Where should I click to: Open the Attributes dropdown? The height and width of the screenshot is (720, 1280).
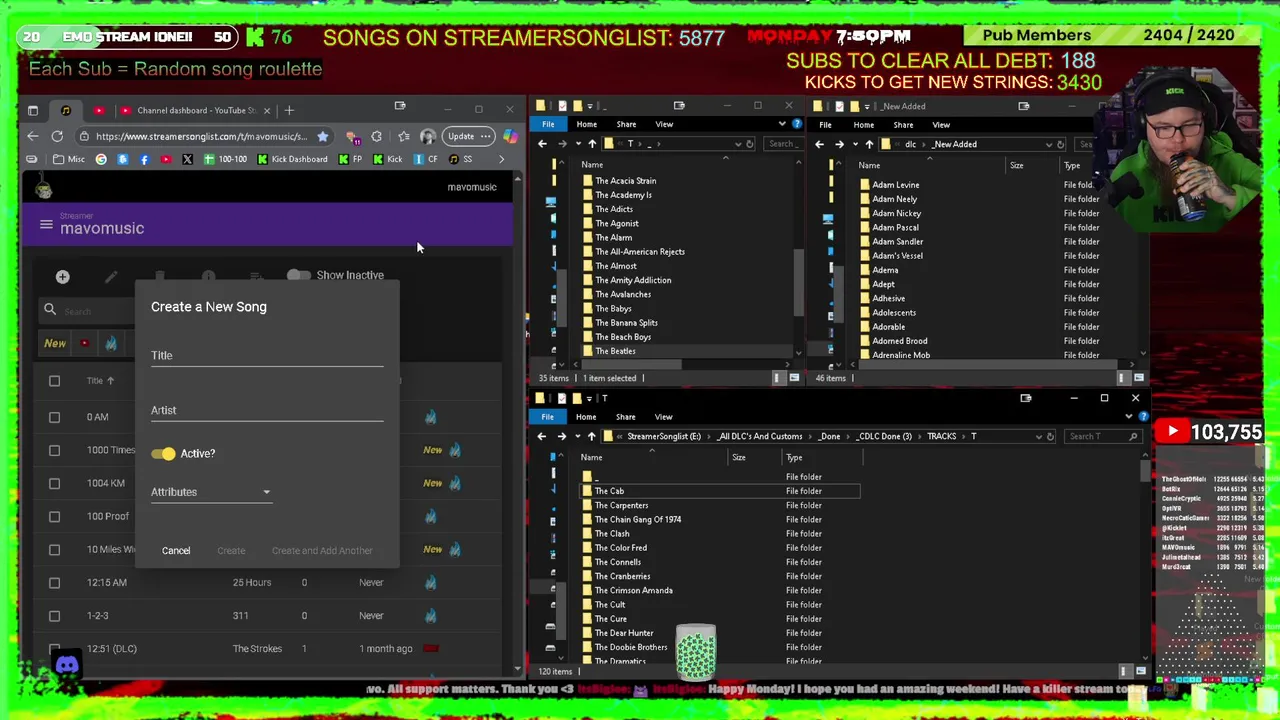pos(210,492)
